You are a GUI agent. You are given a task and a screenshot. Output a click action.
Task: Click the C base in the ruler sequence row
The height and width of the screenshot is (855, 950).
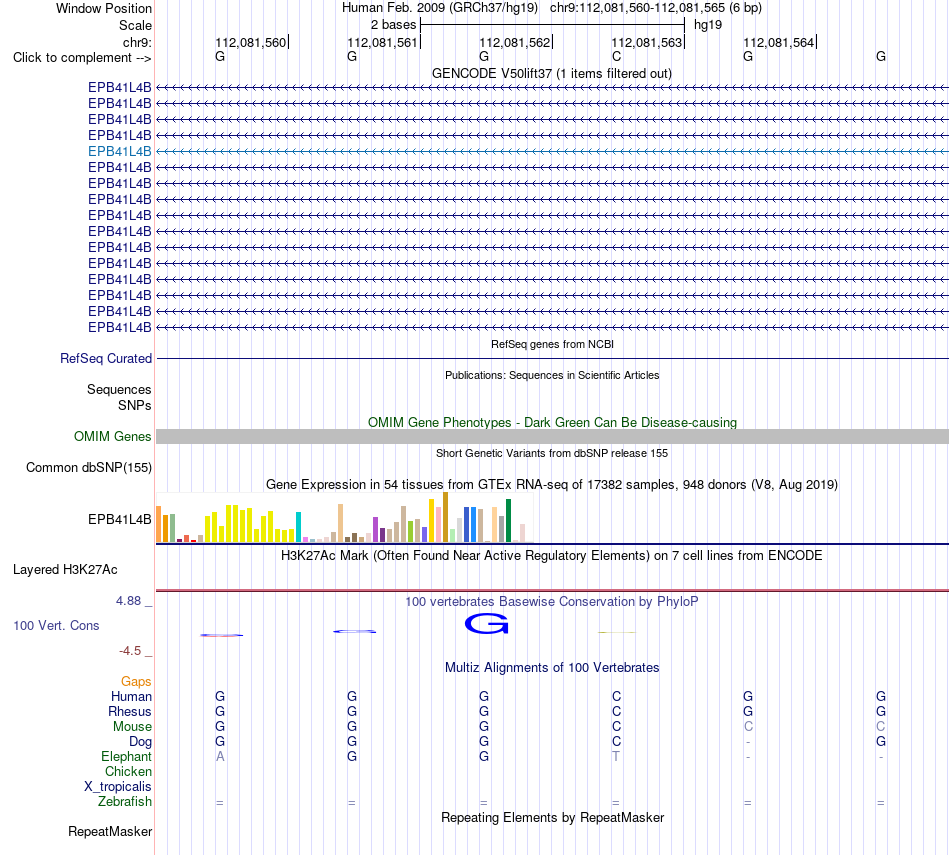(616, 56)
